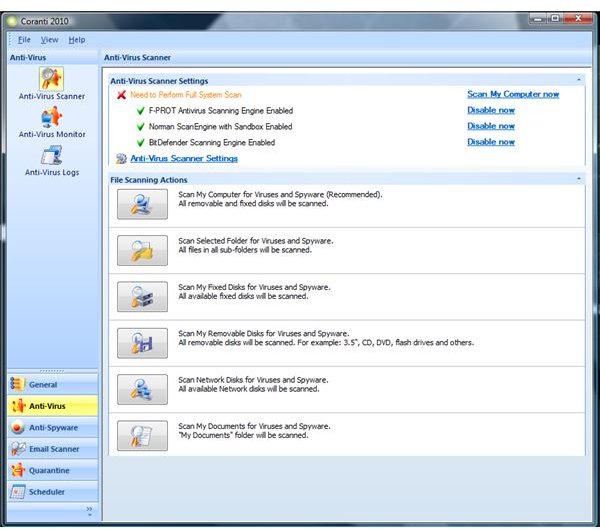Open the File menu
The width and height of the screenshot is (600, 530).
point(24,40)
